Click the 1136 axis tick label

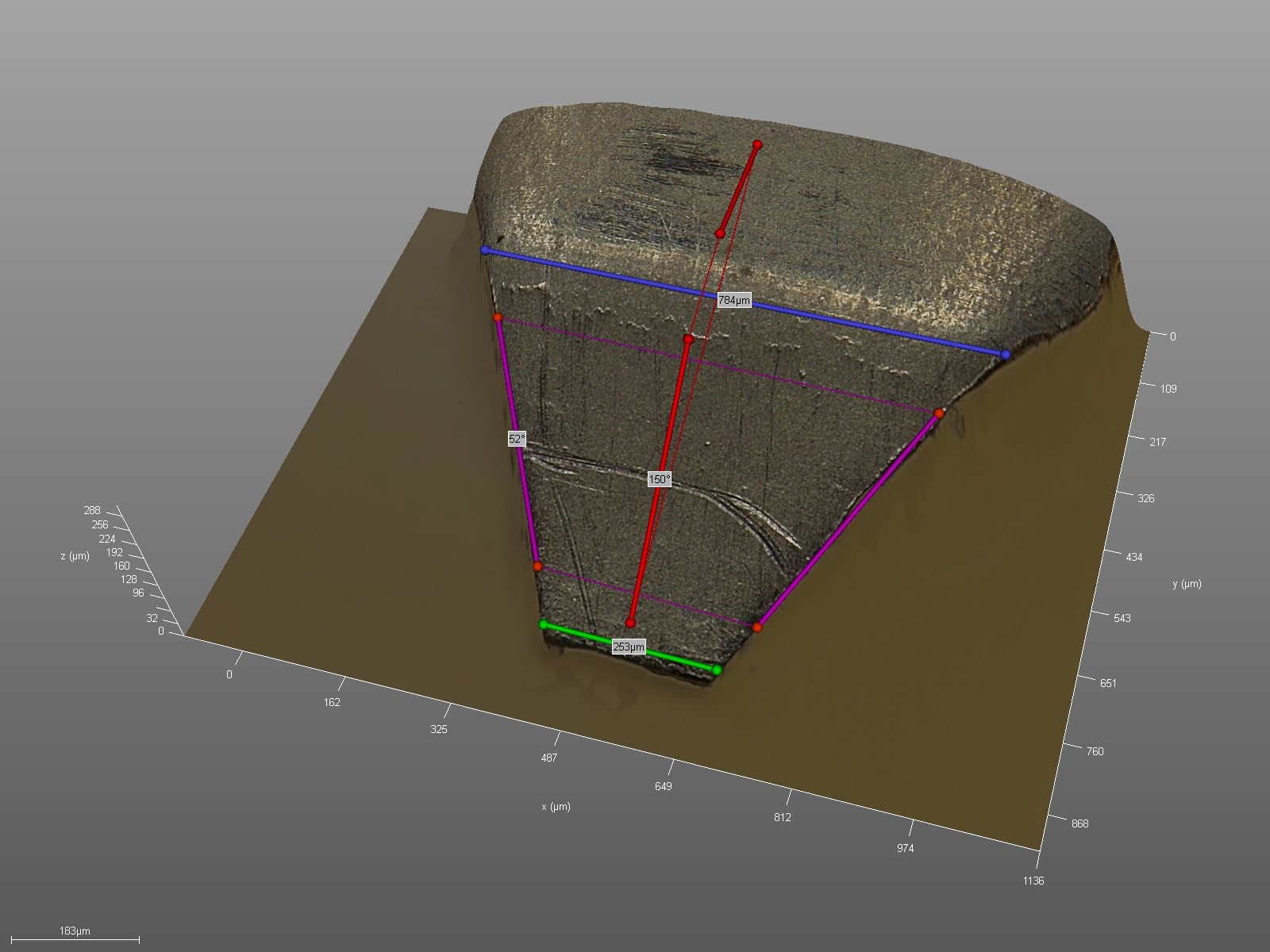click(1033, 881)
